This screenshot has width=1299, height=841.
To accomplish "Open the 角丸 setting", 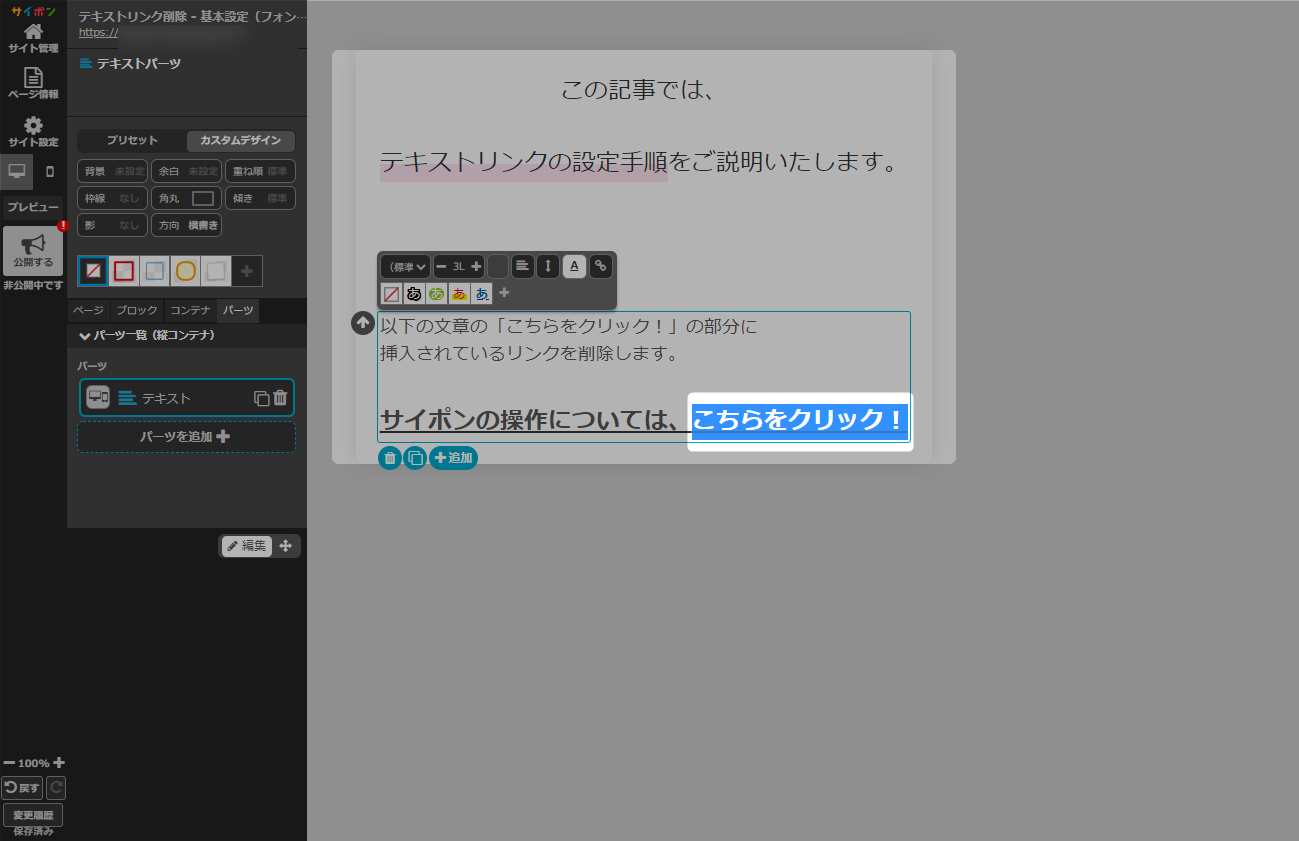I will (186, 198).
